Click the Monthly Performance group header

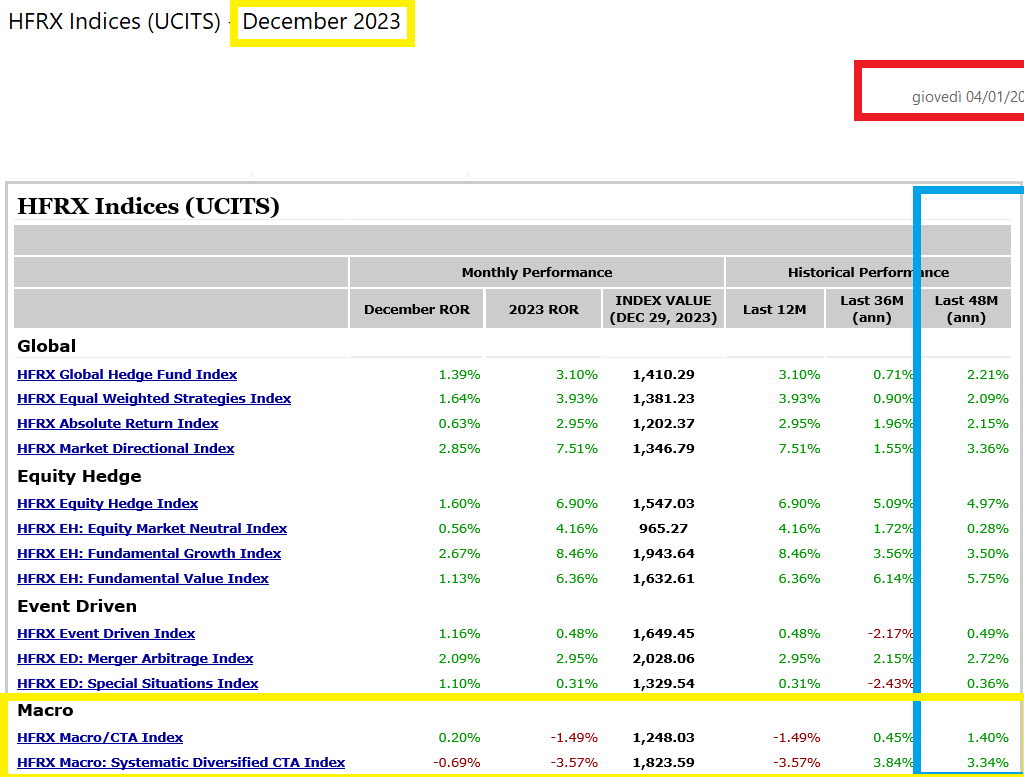[x=537, y=272]
